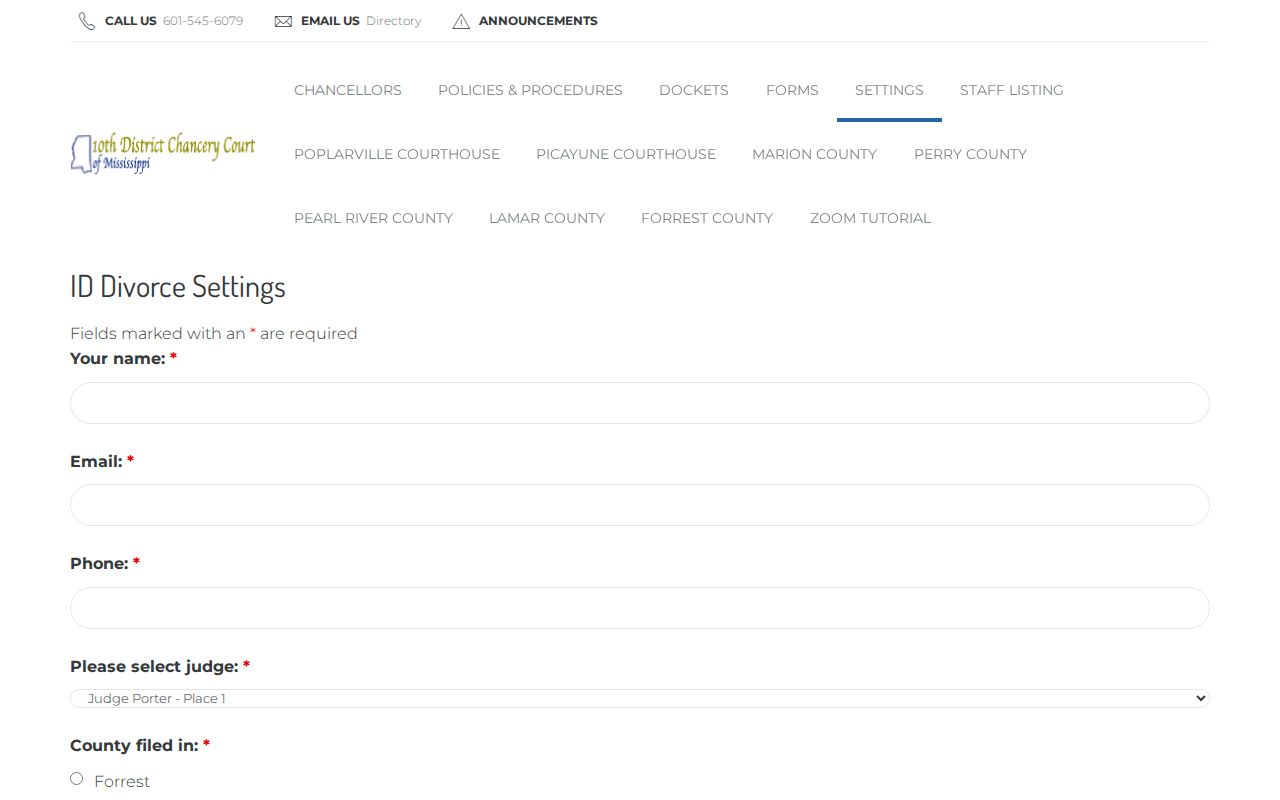This screenshot has height=800, width=1280.
Task: Navigate to Dockets page
Action: (694, 90)
